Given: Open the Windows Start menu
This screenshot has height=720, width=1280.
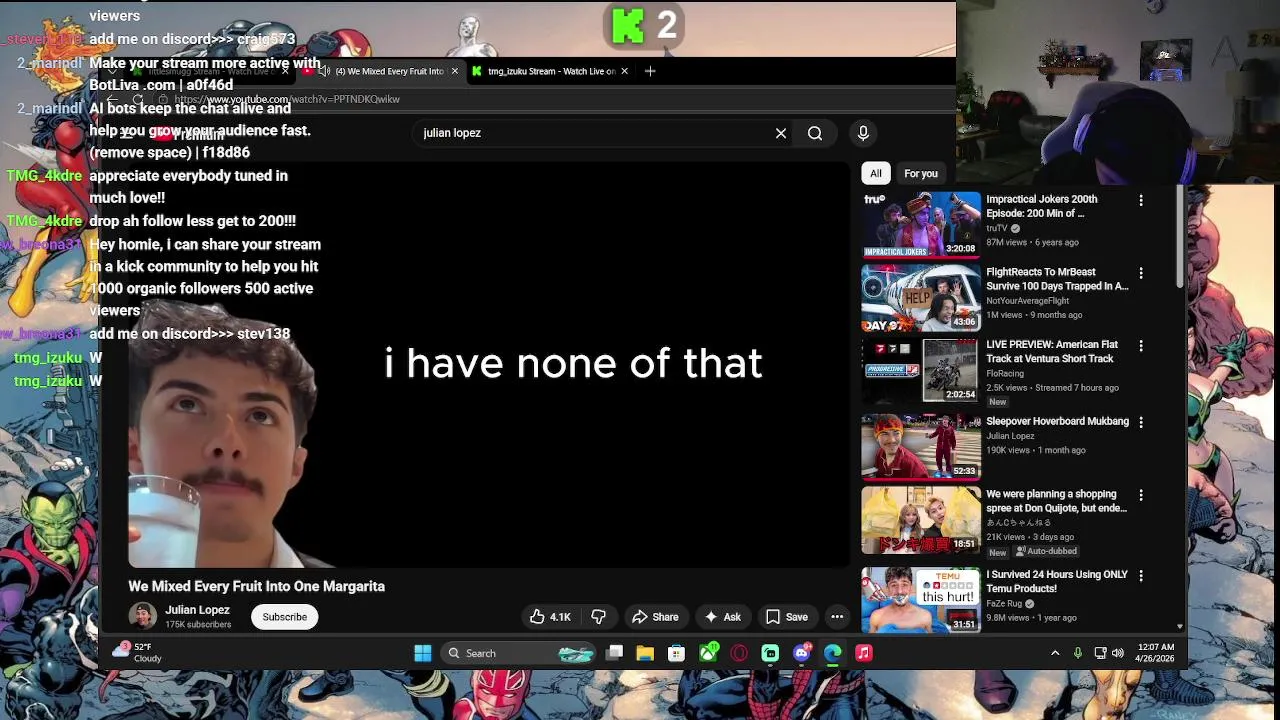Looking at the screenshot, I should point(423,653).
